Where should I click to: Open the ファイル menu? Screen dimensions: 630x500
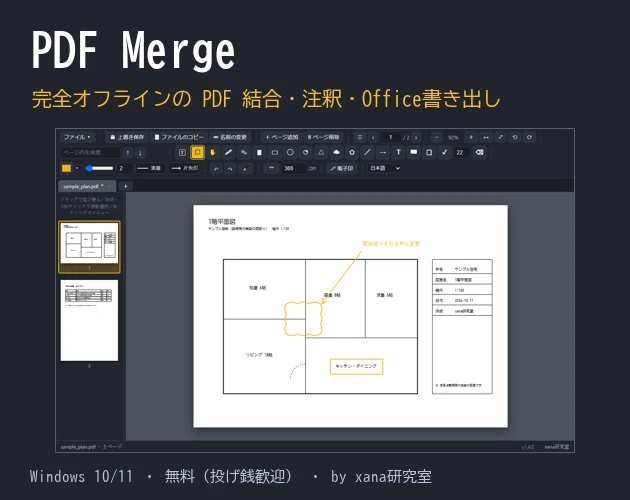click(77, 137)
